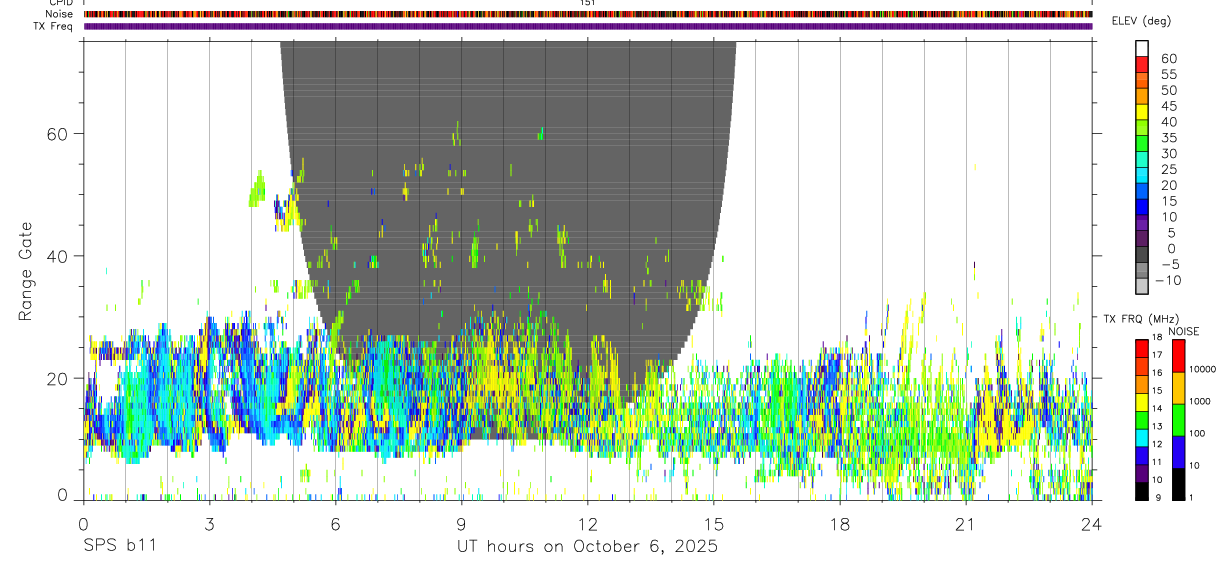Image resolution: width=1228 pixels, height=567 pixels.
Task: Click the '9' tick on UT hours axis
Action: pyautogui.click(x=462, y=523)
